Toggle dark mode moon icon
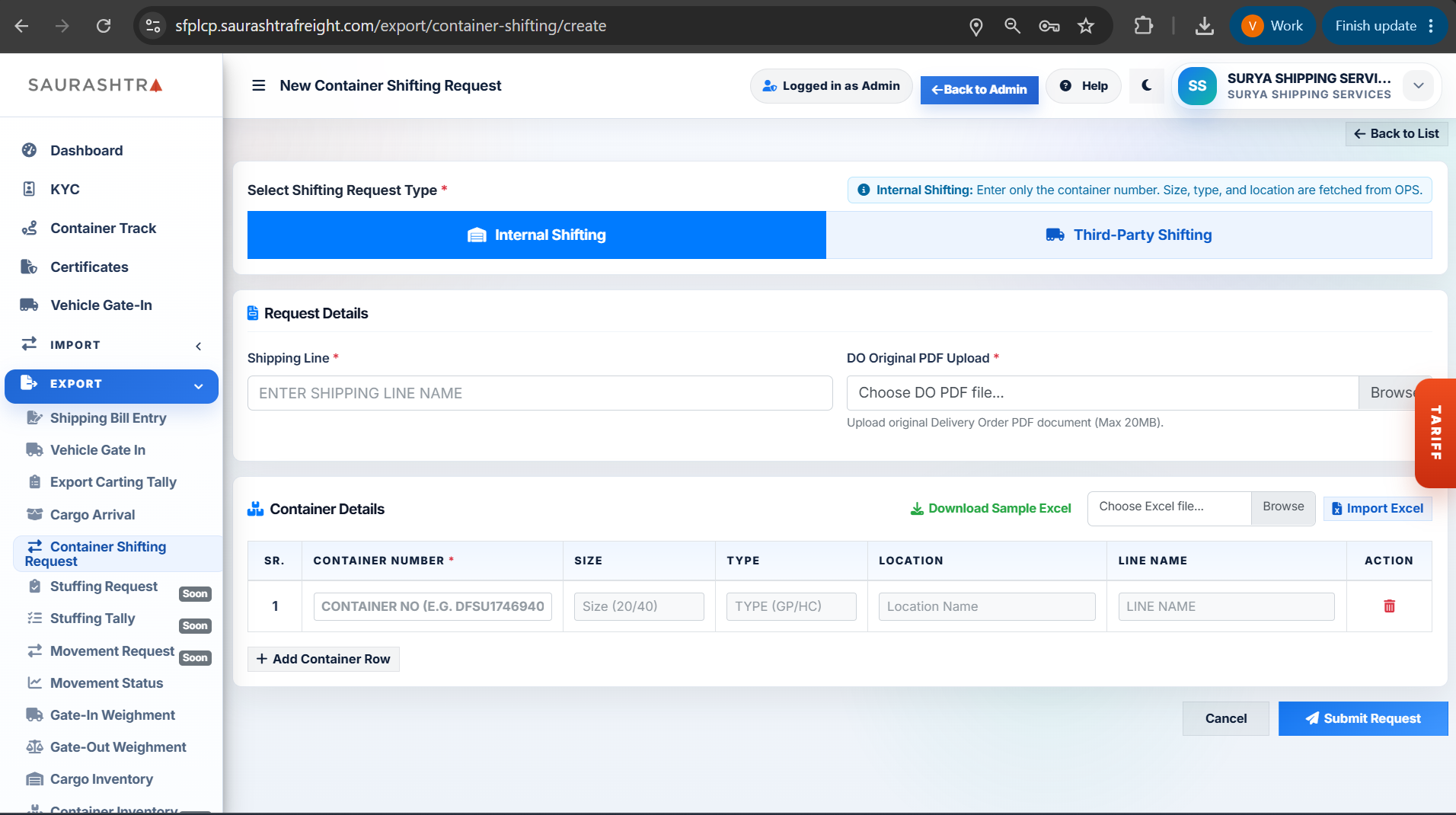The width and height of the screenshot is (1456, 815). [x=1147, y=85]
